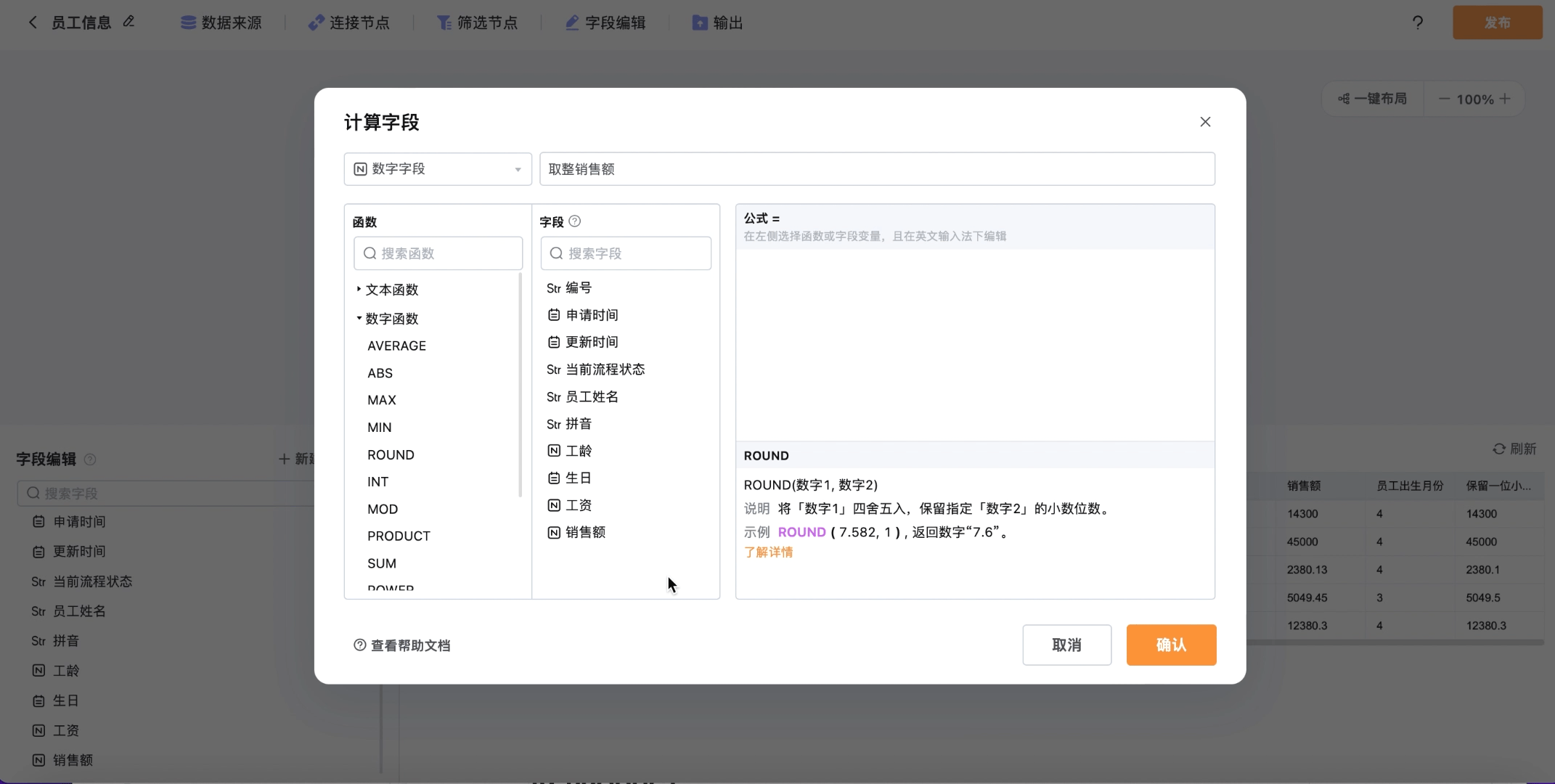
Task: Insert the 申请时间 field in dialog
Action: [x=582, y=315]
